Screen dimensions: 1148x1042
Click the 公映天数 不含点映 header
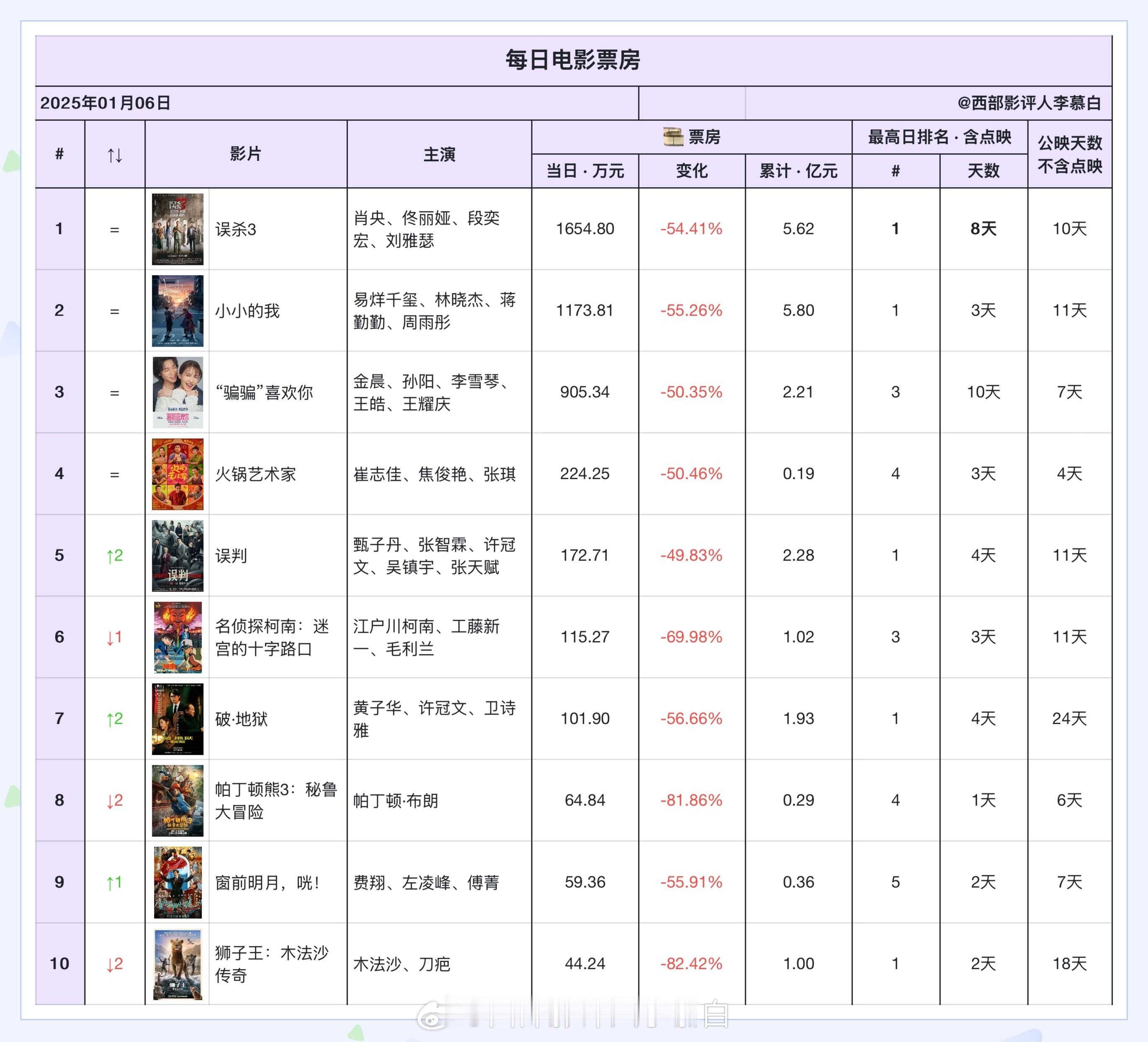(x=1069, y=155)
